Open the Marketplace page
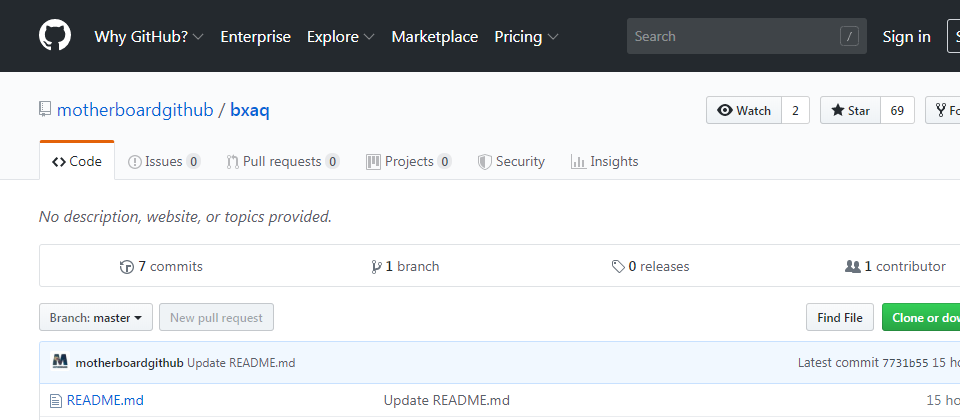Image resolution: width=960 pixels, height=420 pixels. [435, 37]
